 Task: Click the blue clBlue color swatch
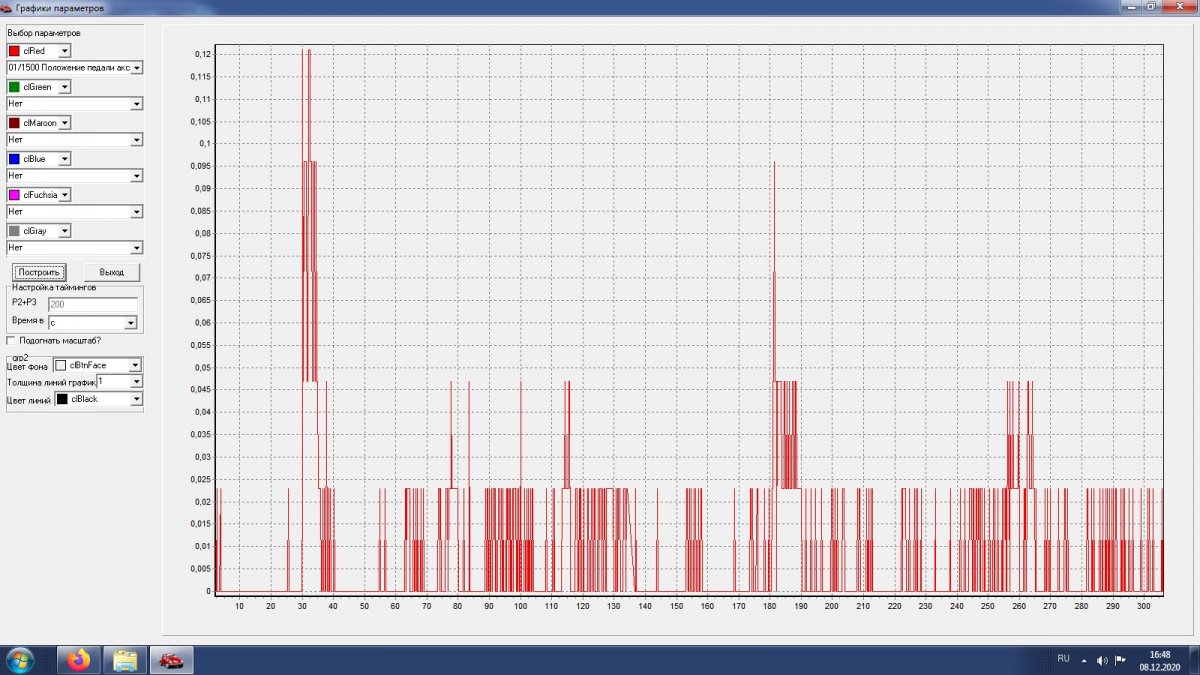tap(14, 159)
